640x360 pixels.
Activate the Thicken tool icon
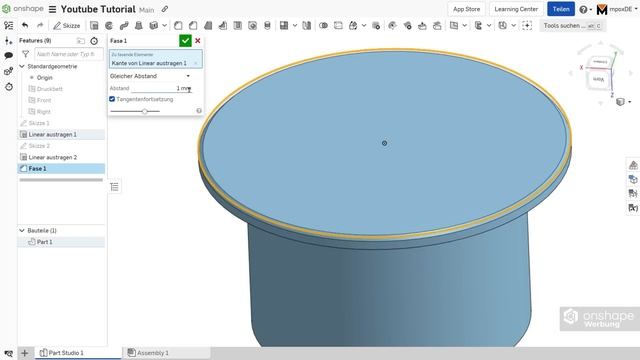[x=153, y=26]
